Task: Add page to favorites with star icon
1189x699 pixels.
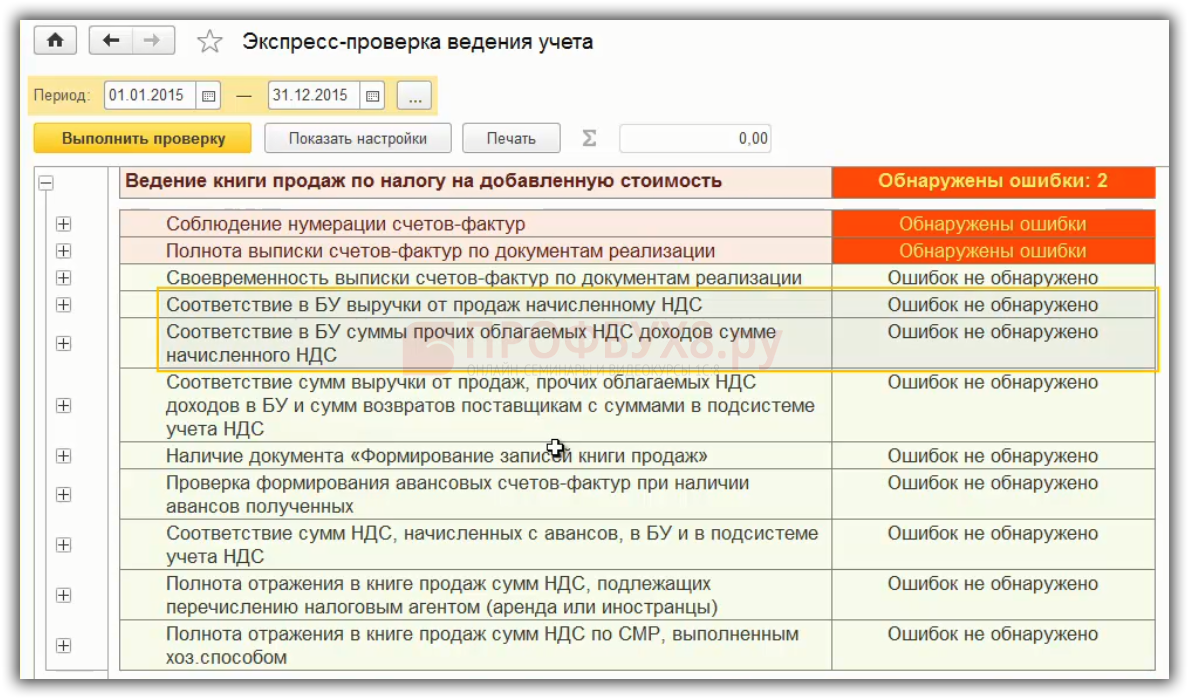Action: tap(209, 42)
